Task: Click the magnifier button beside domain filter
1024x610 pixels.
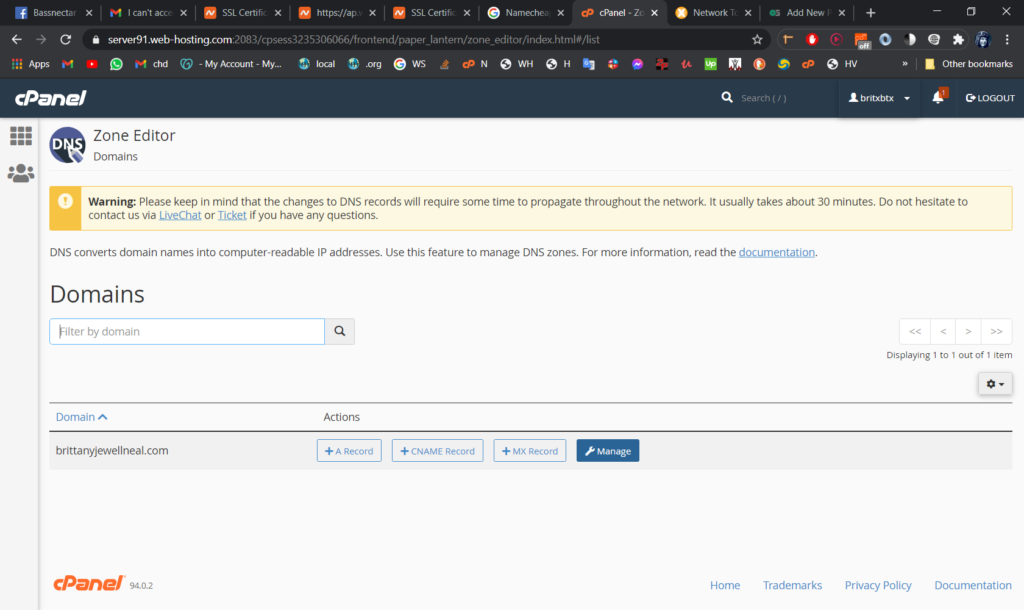Action: click(340, 331)
